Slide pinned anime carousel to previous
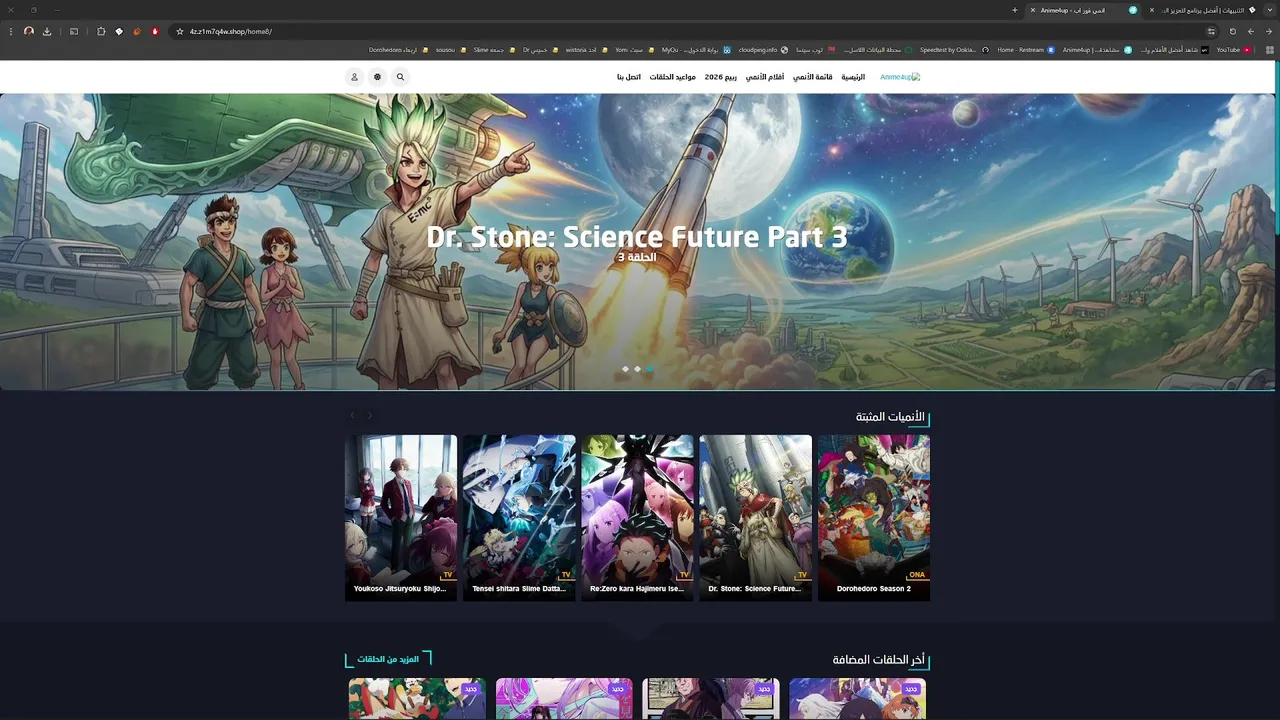Image resolution: width=1280 pixels, height=720 pixels. 352,415
